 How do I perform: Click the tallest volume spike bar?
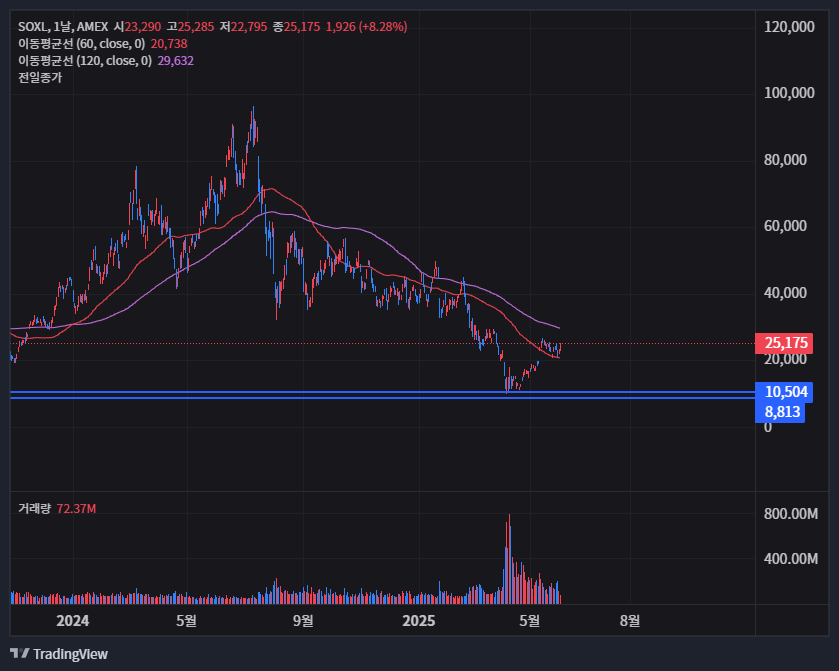pos(509,559)
